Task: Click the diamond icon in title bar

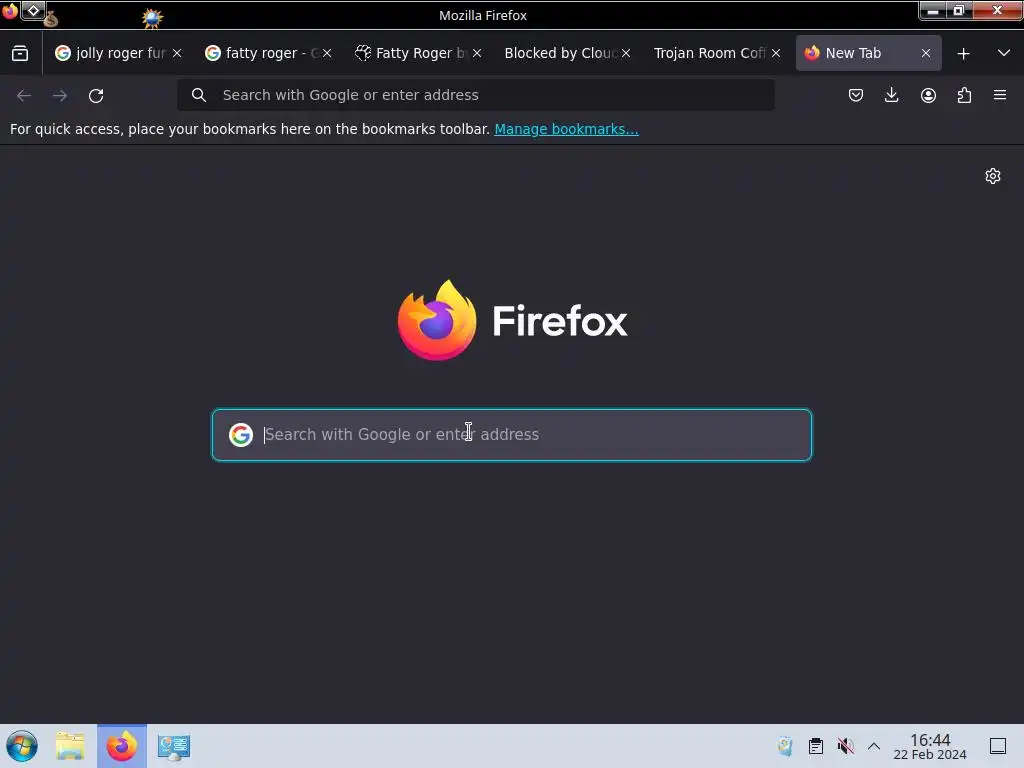Action: tap(33, 10)
